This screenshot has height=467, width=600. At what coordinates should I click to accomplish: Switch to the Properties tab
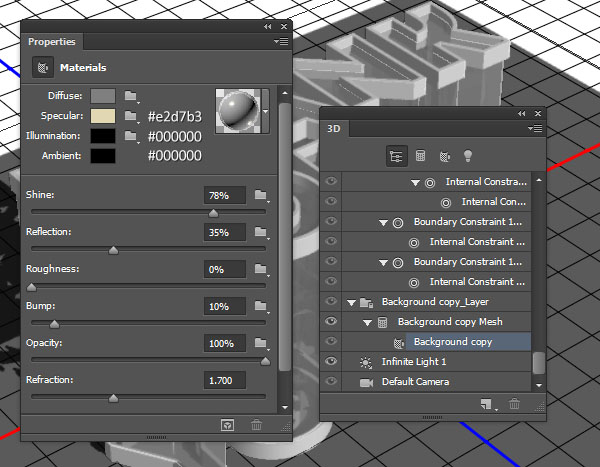pyautogui.click(x=51, y=42)
